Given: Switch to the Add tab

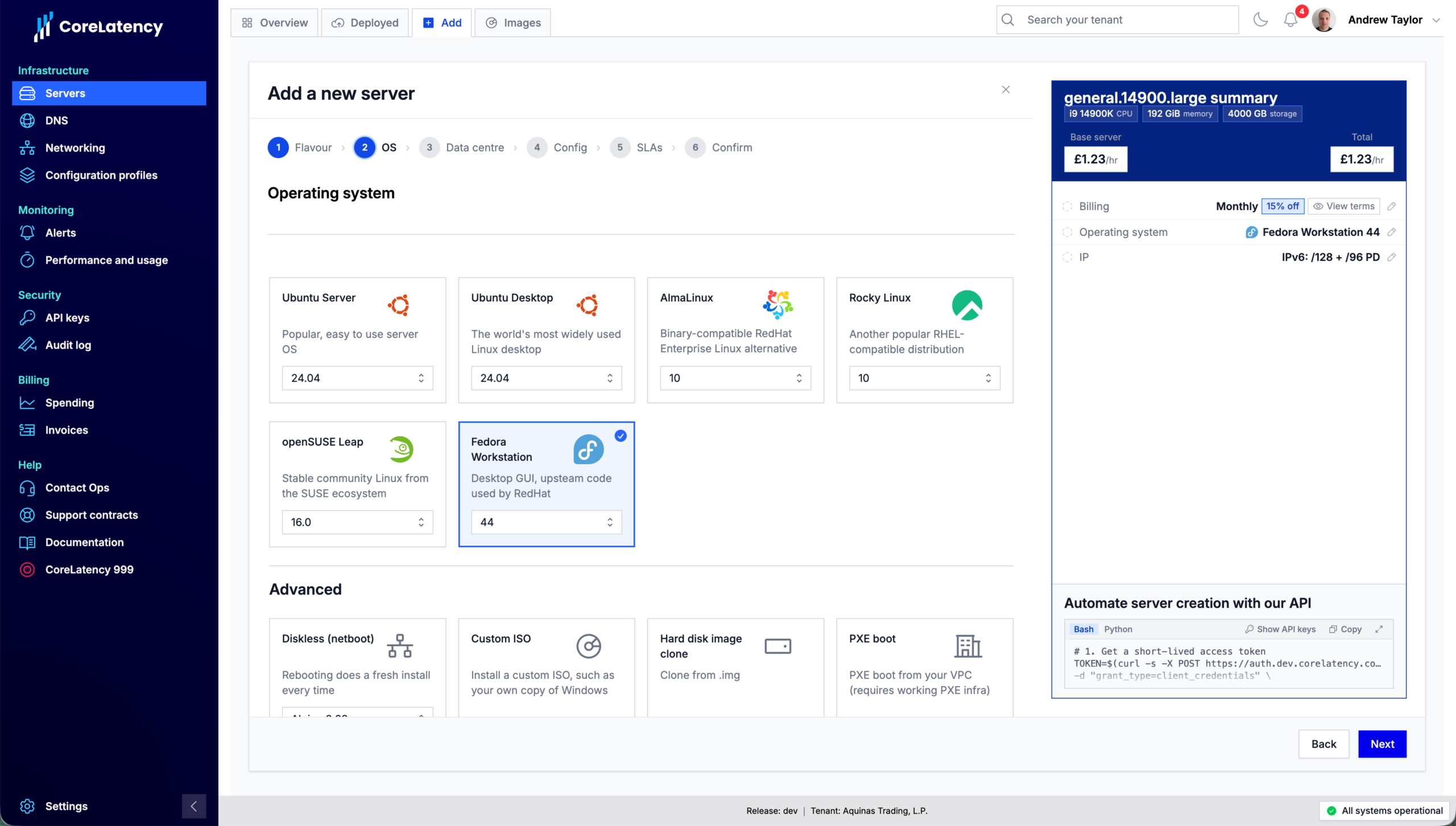Looking at the screenshot, I should click(442, 23).
